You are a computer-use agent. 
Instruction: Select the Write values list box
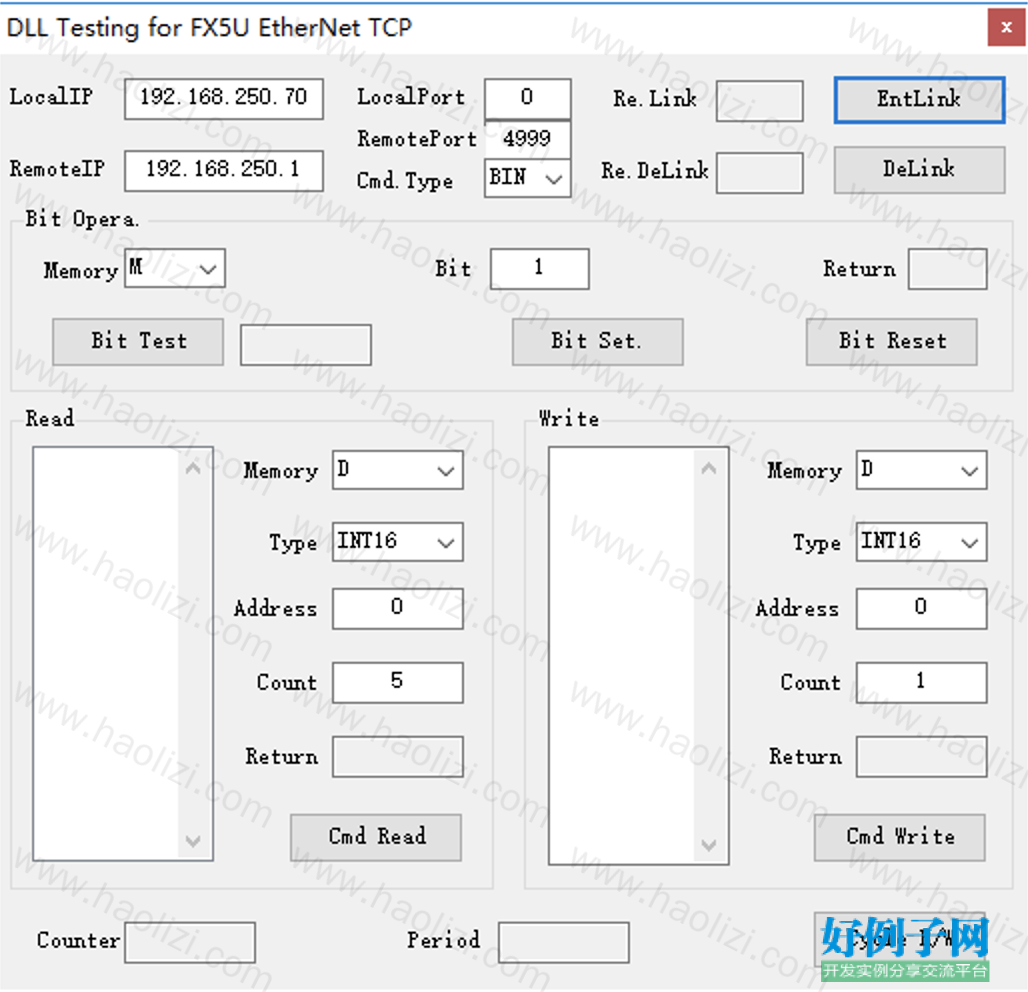click(639, 656)
